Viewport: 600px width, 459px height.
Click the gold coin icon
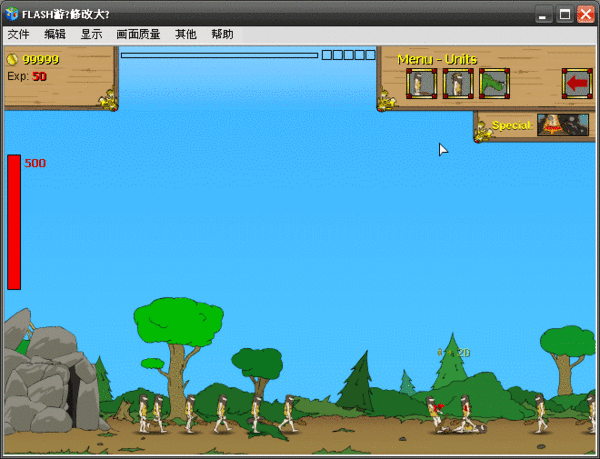tap(12, 59)
